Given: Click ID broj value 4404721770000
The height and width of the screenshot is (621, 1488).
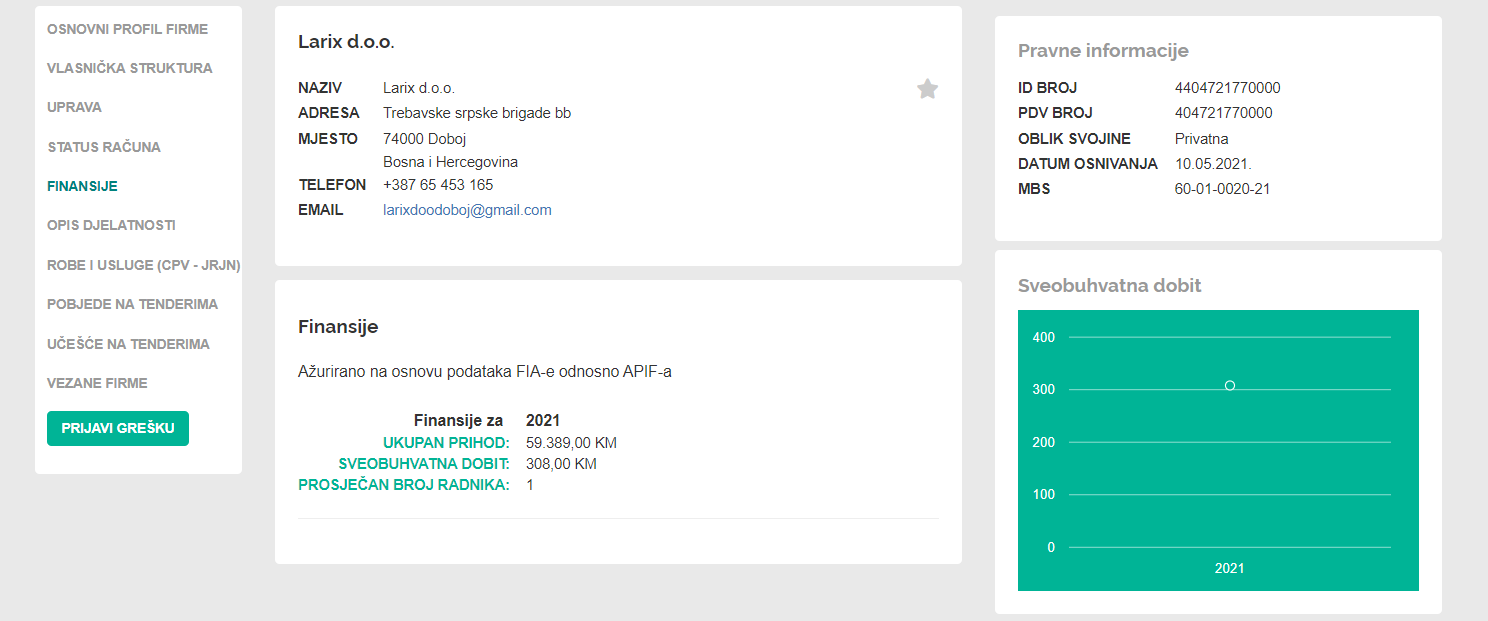Looking at the screenshot, I should pyautogui.click(x=1228, y=88).
